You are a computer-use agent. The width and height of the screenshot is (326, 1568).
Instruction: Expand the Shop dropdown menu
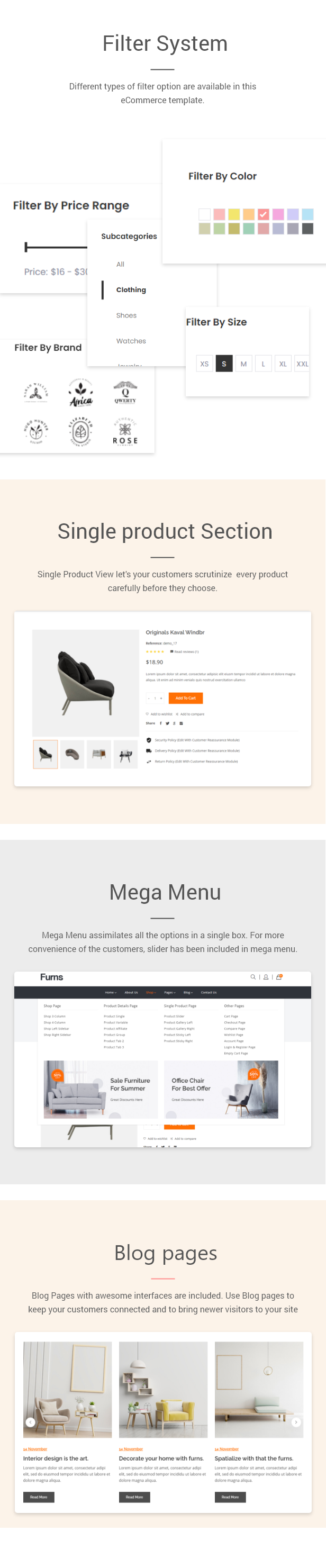150,992
